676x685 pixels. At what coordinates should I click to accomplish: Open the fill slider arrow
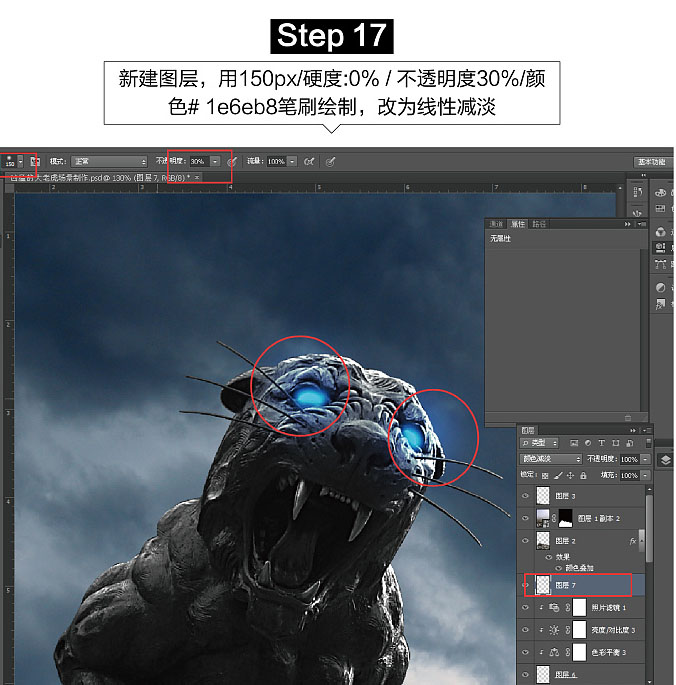pyautogui.click(x=645, y=475)
